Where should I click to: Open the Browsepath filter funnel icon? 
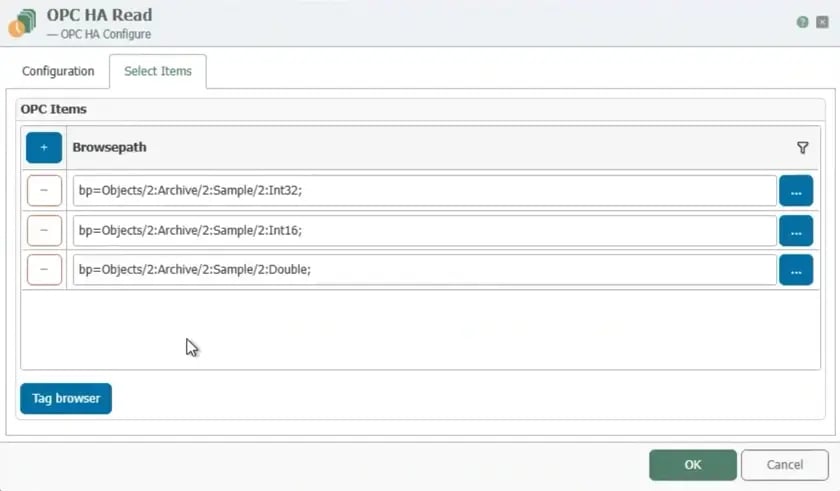[x=802, y=148]
